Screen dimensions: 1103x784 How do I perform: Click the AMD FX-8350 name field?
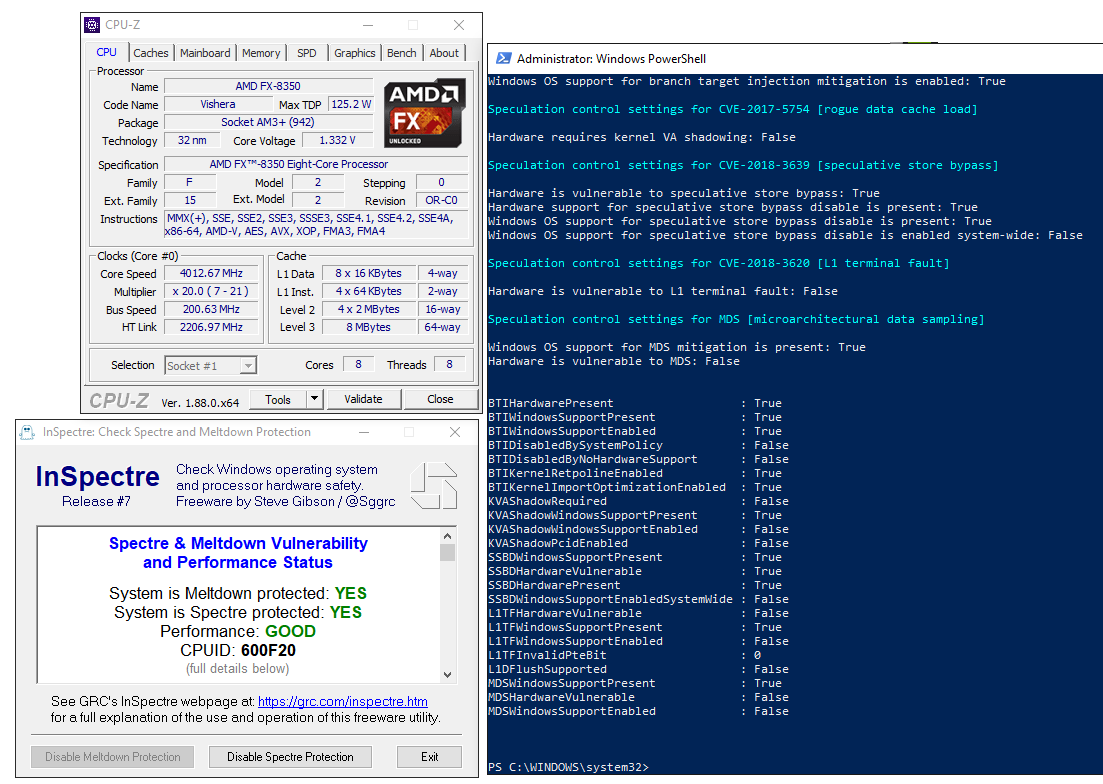point(268,86)
